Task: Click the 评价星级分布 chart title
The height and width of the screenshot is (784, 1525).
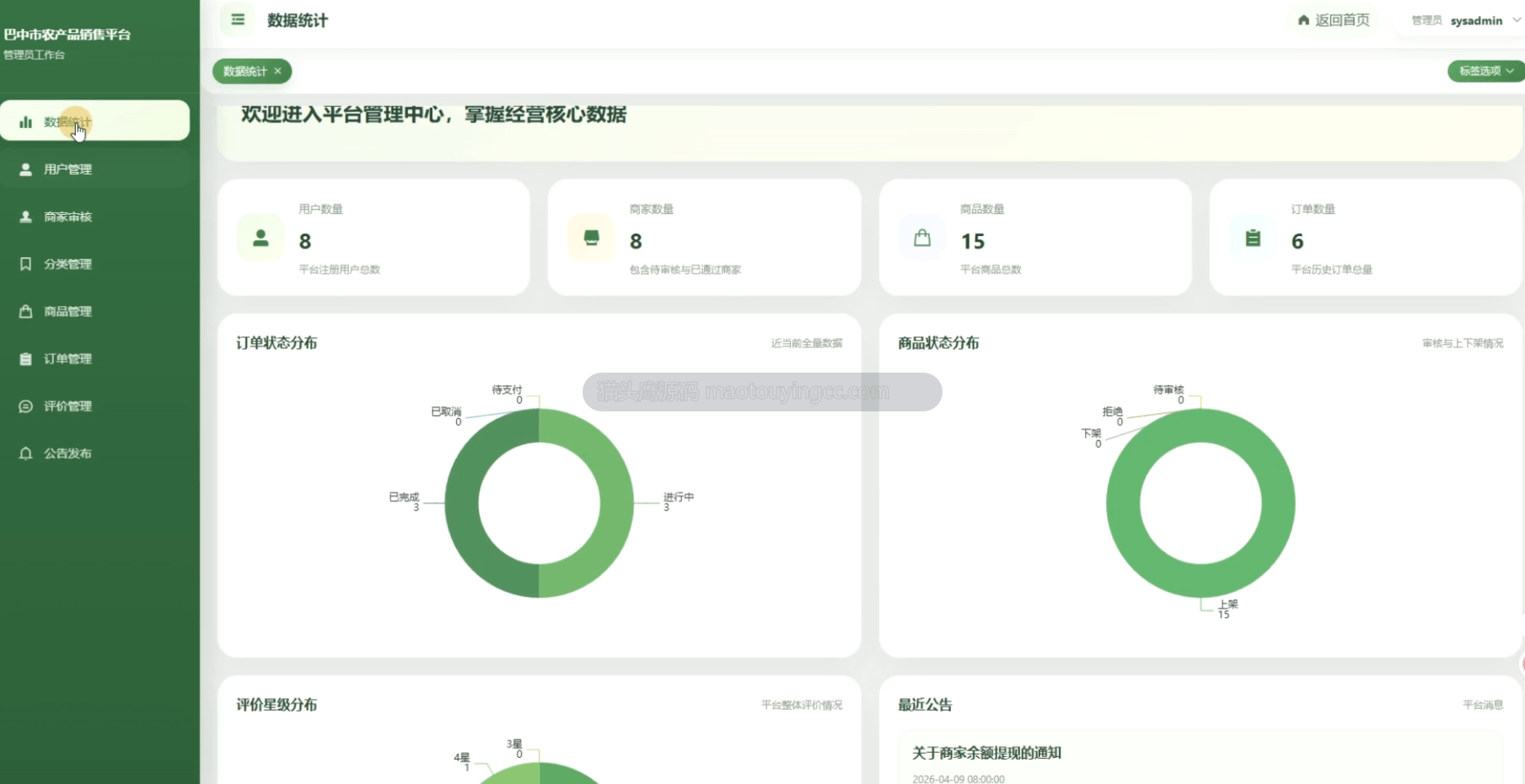Action: coord(277,705)
